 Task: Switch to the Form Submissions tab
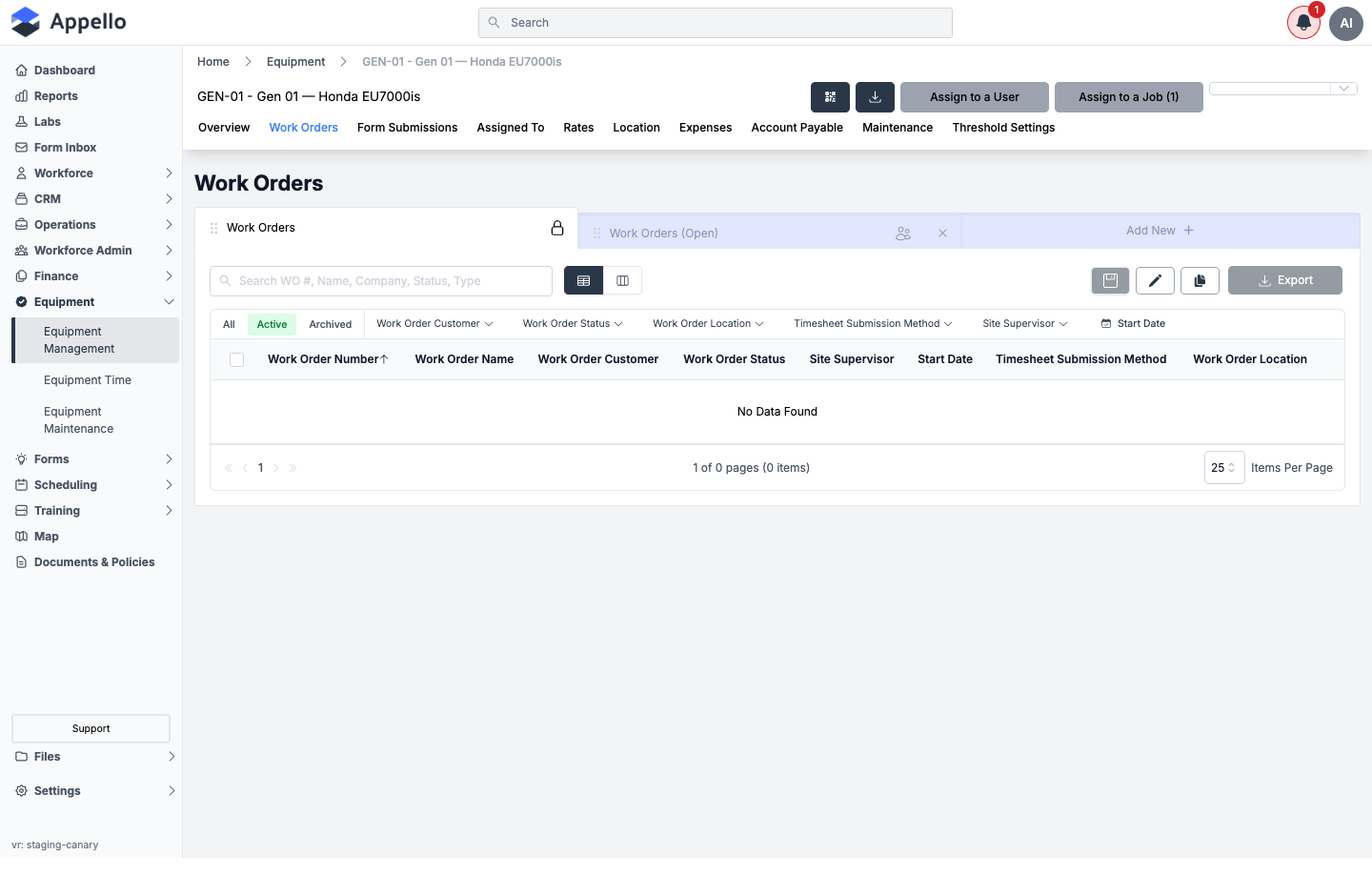(407, 128)
